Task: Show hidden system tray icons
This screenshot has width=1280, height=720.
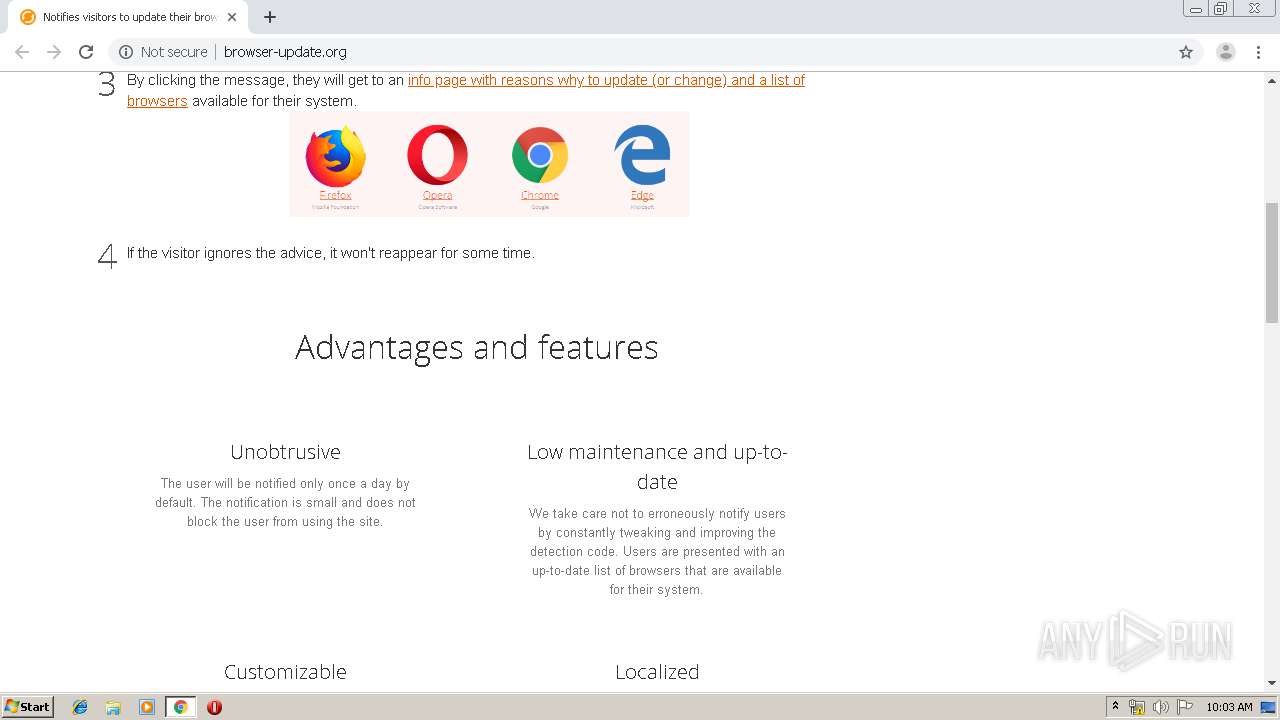Action: tap(1115, 707)
